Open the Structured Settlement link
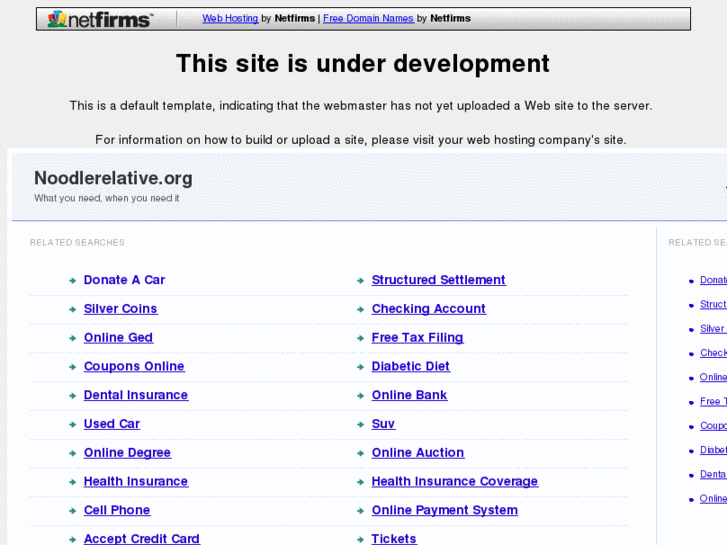The height and width of the screenshot is (545, 727). point(439,280)
